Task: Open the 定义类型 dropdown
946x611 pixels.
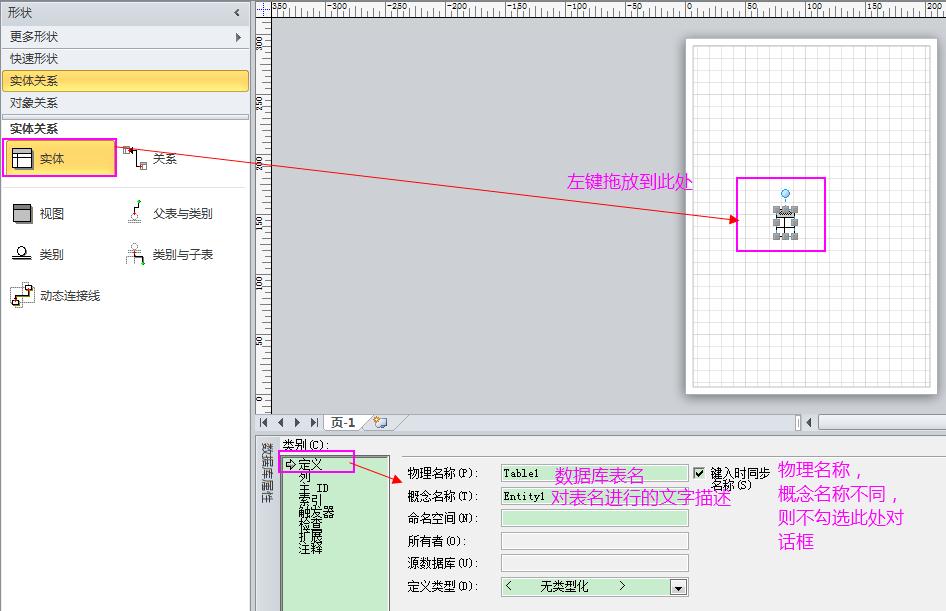Action: (x=679, y=587)
